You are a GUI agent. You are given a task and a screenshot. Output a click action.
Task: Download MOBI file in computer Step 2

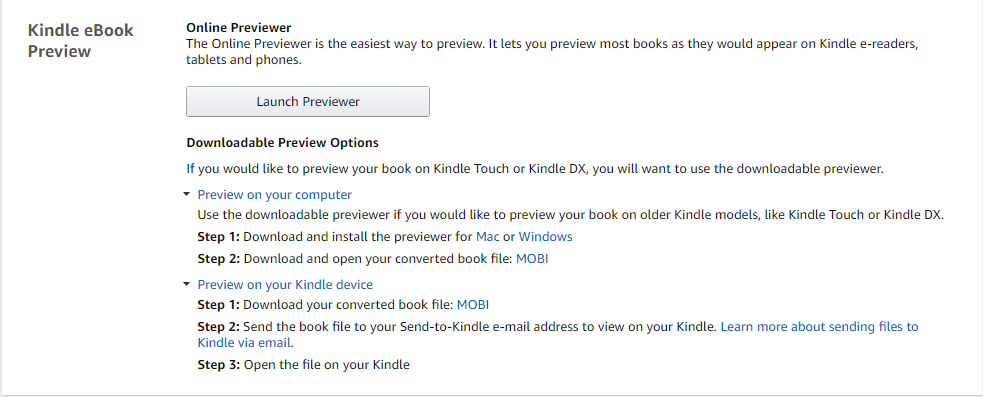532,259
